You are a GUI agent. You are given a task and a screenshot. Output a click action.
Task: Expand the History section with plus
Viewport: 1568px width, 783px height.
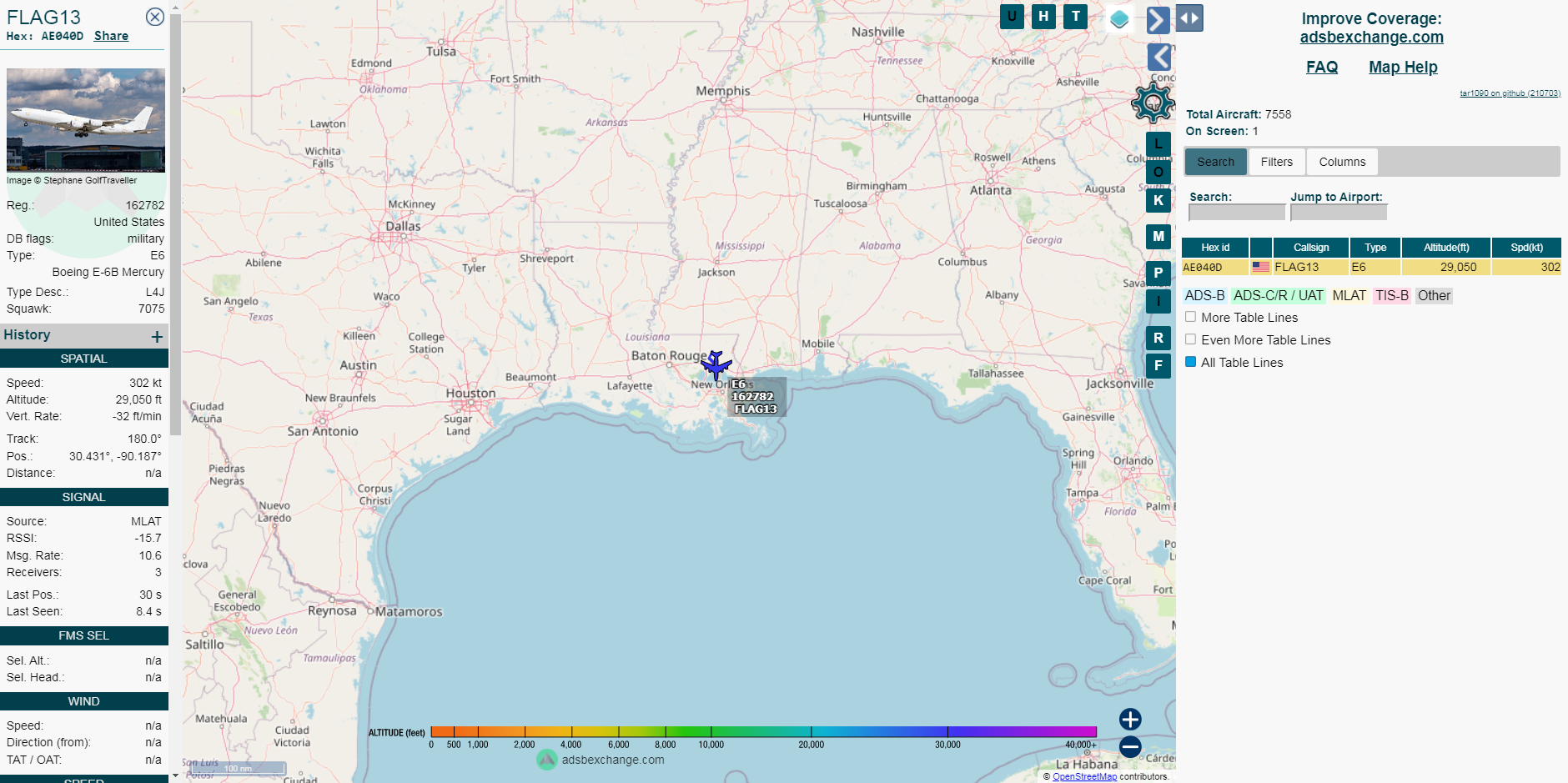pos(157,336)
